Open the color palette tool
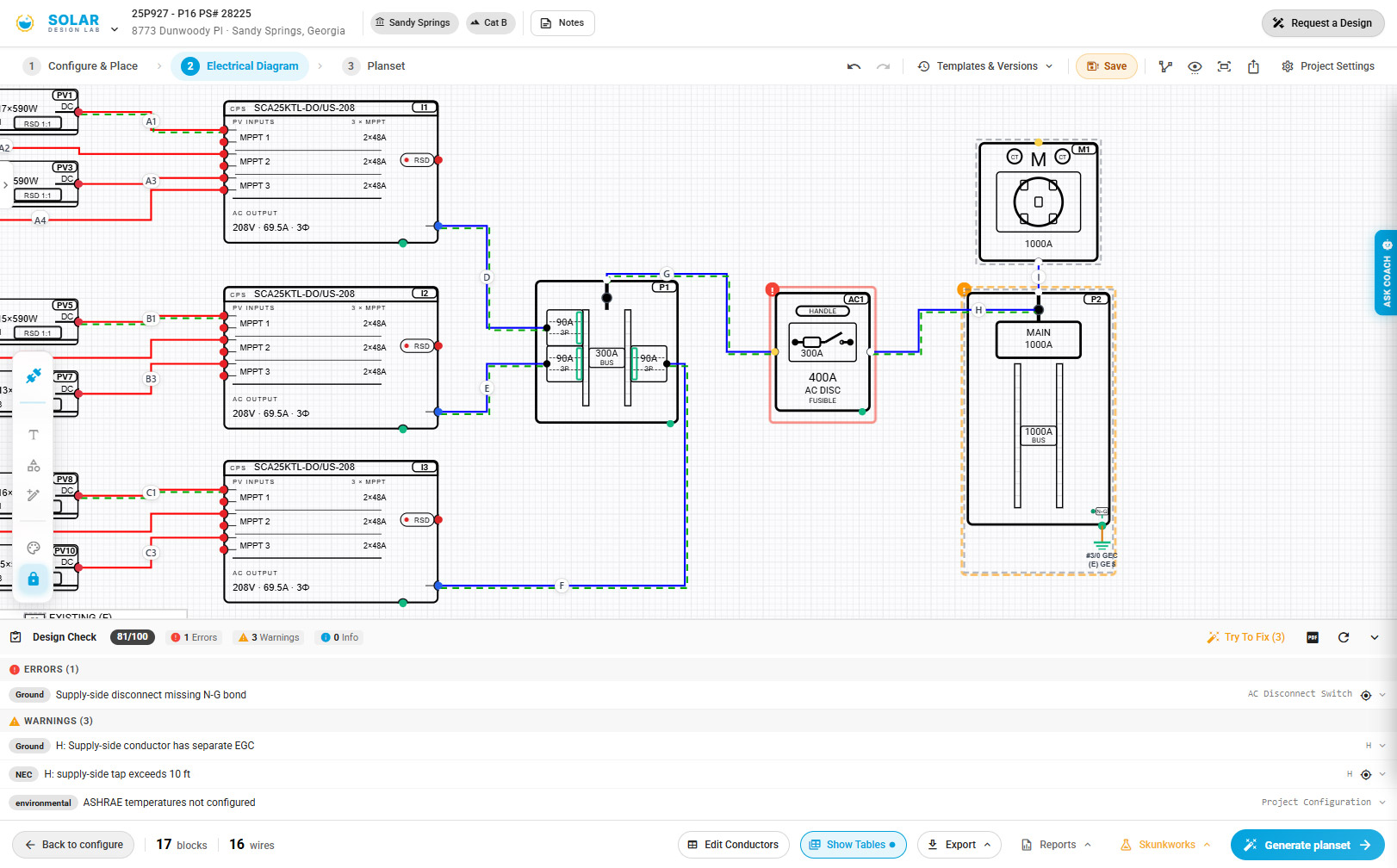Screen dimensions: 1397x868 (34, 548)
